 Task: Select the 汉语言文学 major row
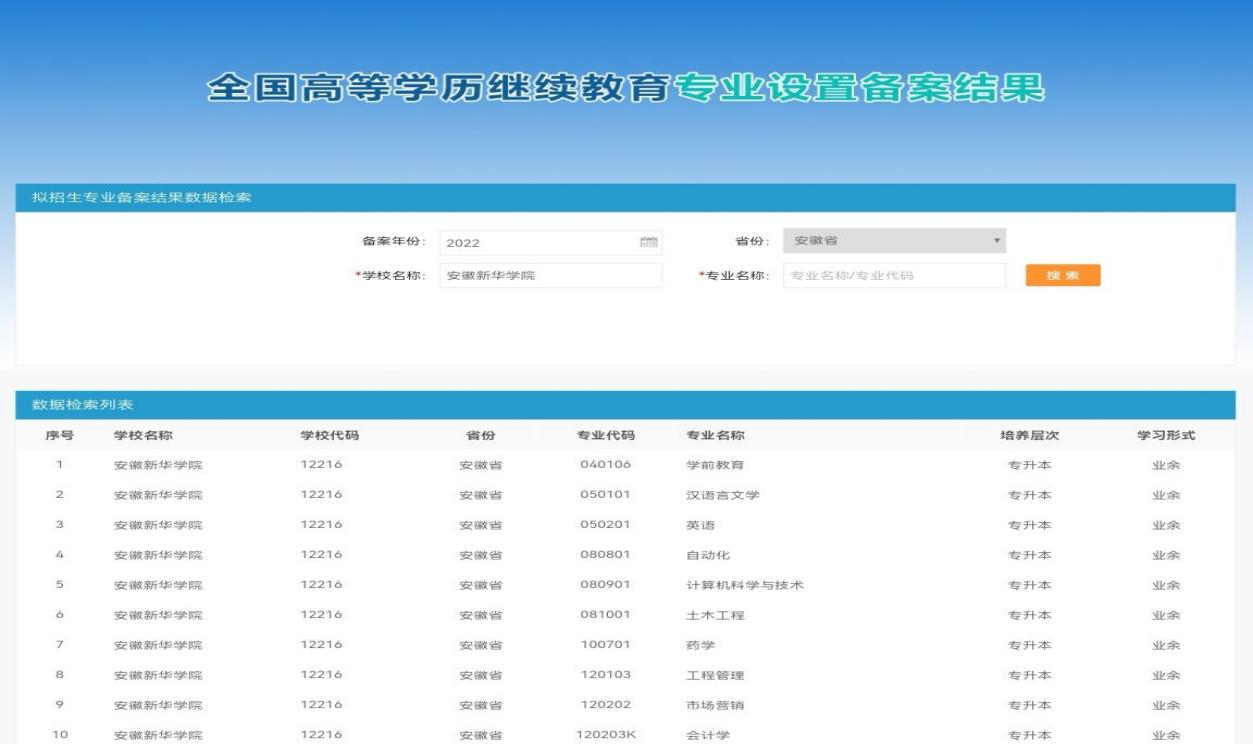[x=722, y=495]
